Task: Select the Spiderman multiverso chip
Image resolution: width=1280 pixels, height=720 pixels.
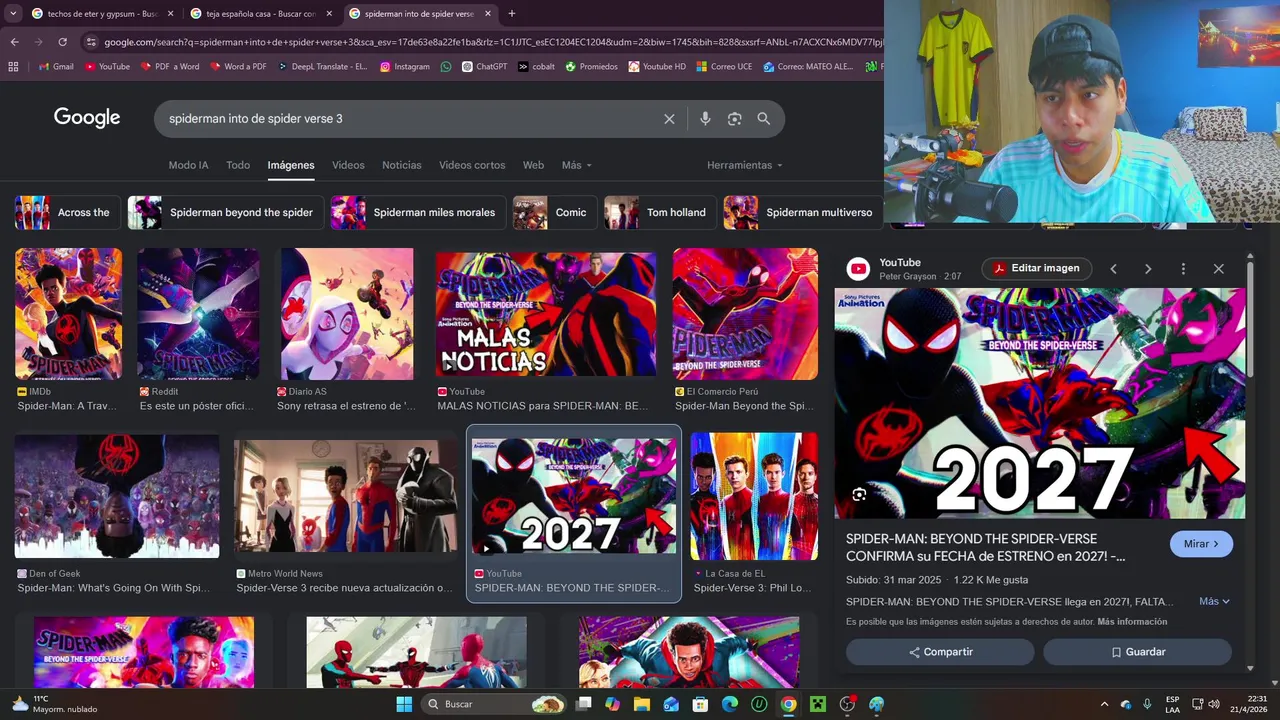Action: tap(802, 212)
